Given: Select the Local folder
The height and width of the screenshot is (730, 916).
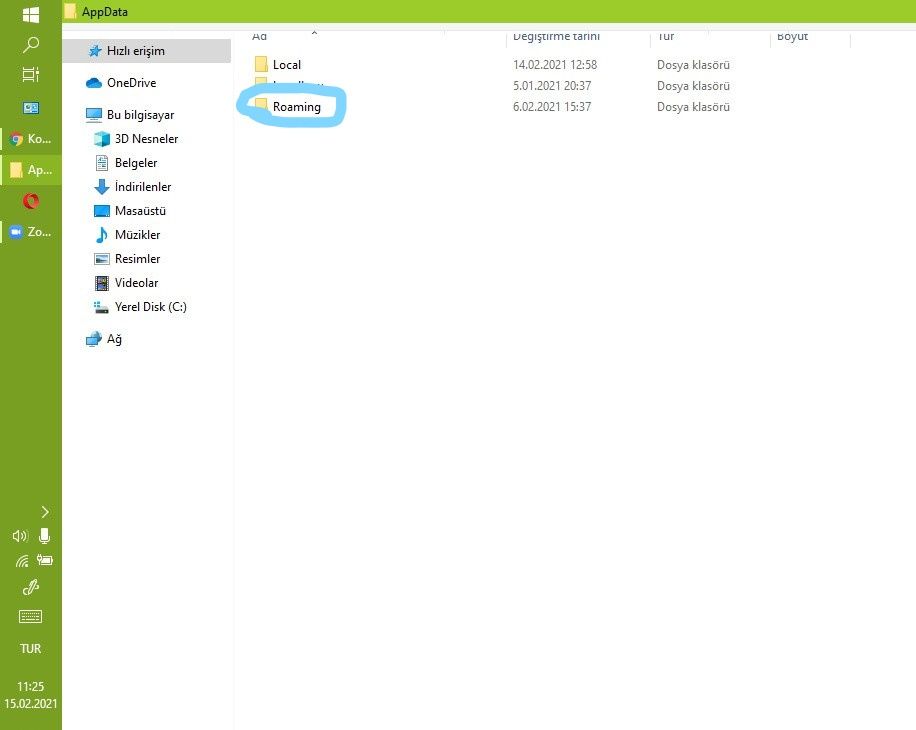Looking at the screenshot, I should 286,65.
